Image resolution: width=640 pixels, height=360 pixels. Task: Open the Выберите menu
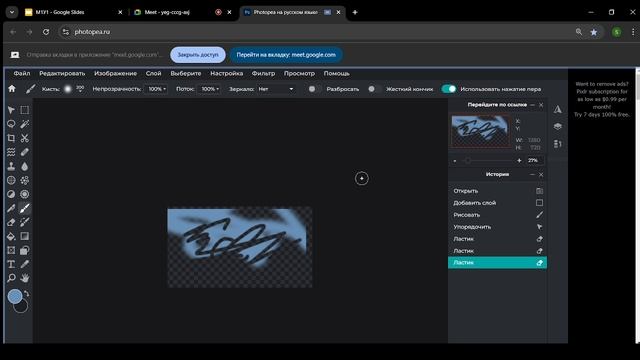pyautogui.click(x=186, y=73)
